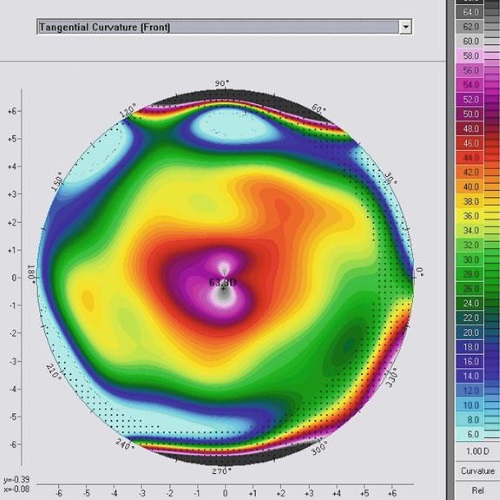Image resolution: width=500 pixels, height=500 pixels.
Task: Select the 6.0 light cyan scale swatch
Action: pos(470,434)
